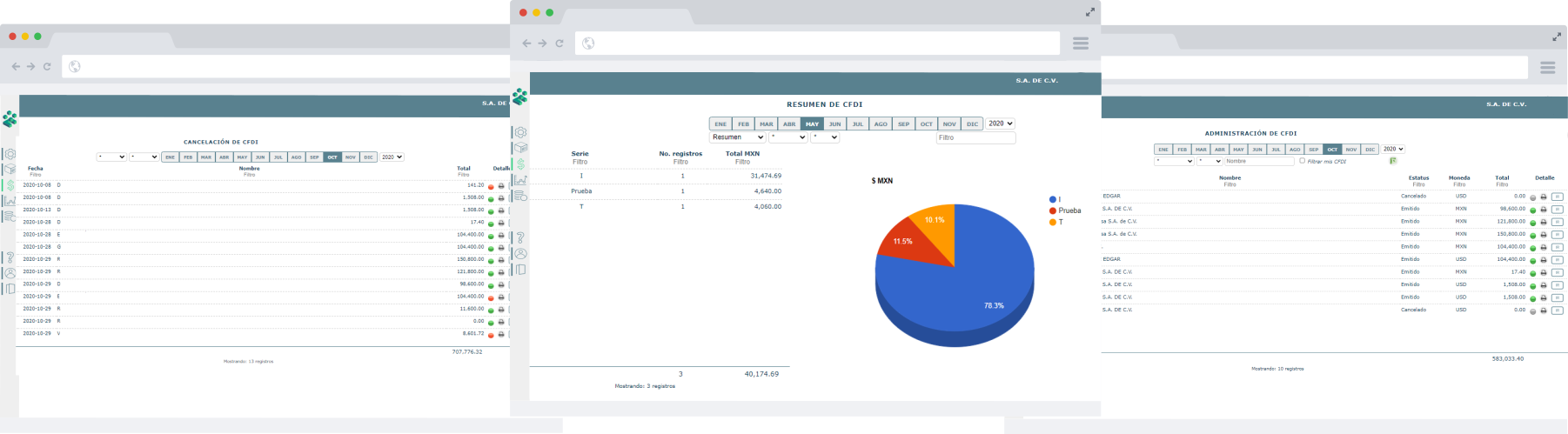Click Serie column header in Resumen table
Viewport: 1568px width, 434px height.
580,153
